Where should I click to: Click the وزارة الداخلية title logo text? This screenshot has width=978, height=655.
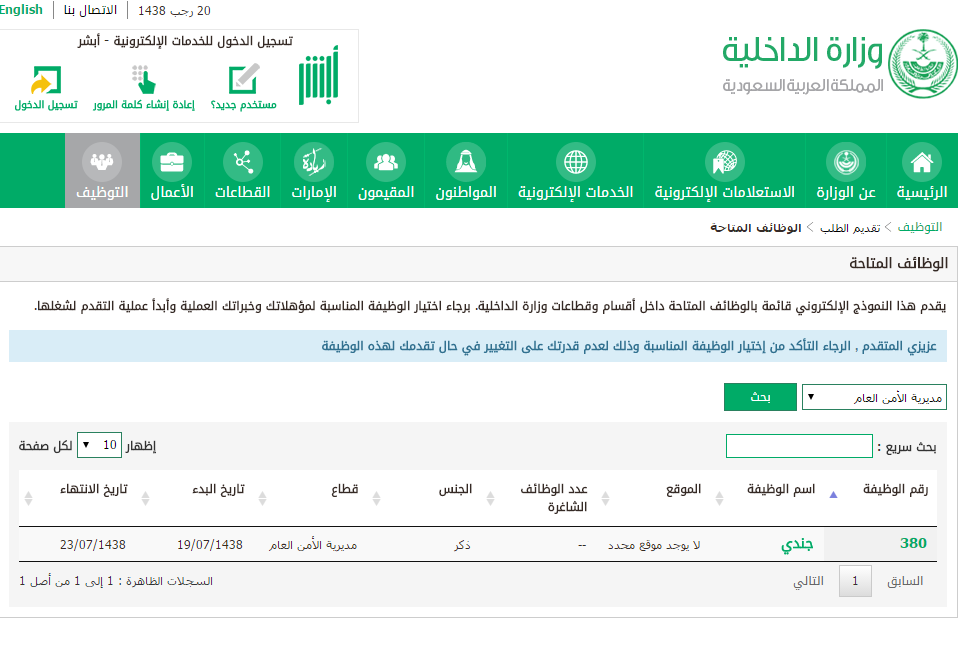[x=803, y=51]
